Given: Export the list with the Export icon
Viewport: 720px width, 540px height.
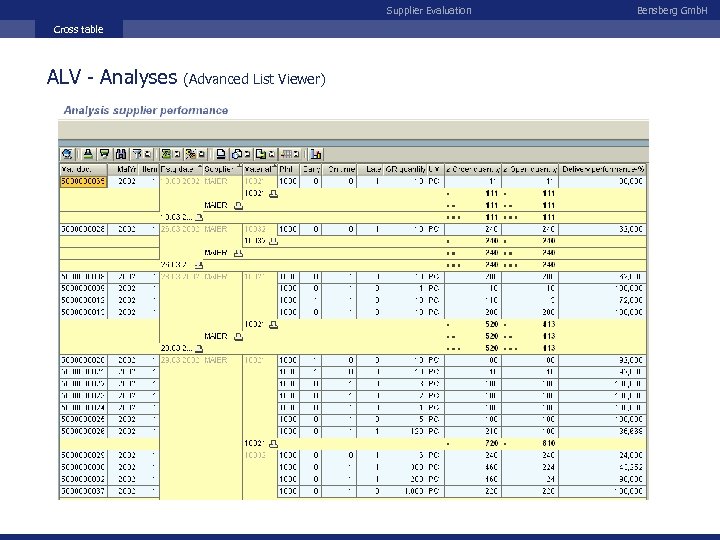Looking at the screenshot, I should click(261, 154).
